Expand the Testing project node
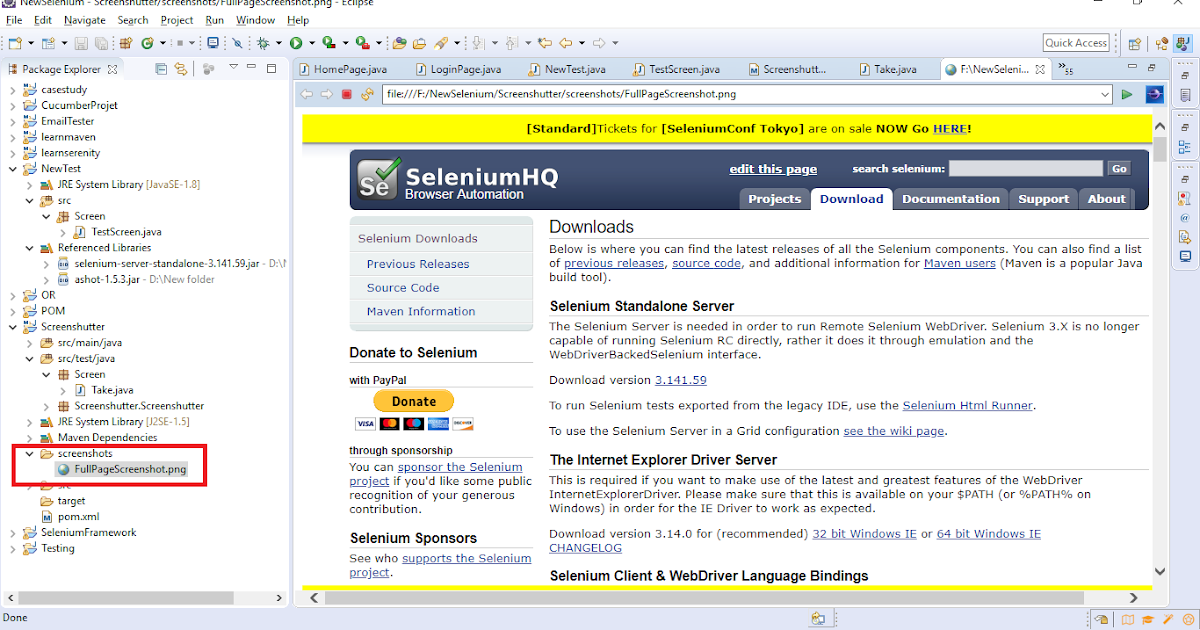 tap(13, 548)
